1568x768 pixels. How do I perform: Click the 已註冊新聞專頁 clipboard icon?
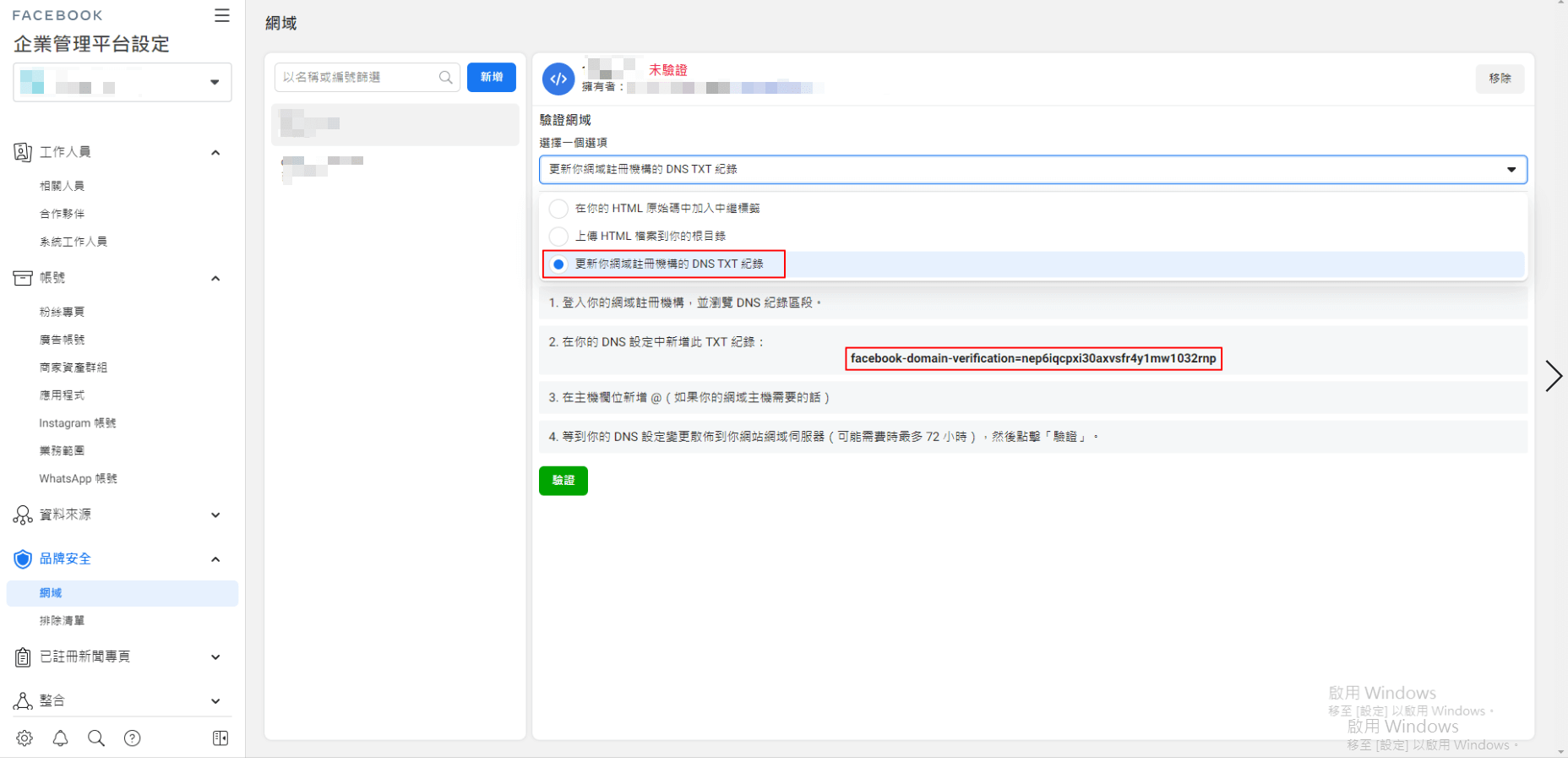23,657
